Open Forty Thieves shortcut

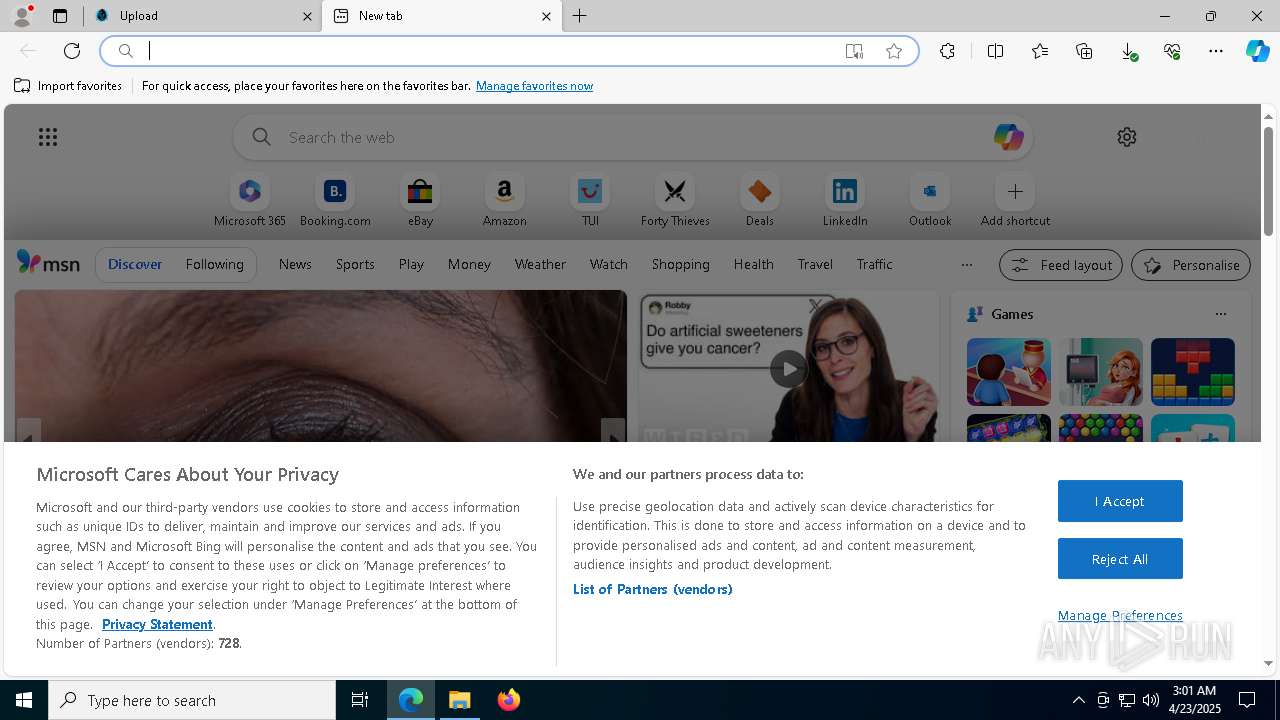click(675, 201)
